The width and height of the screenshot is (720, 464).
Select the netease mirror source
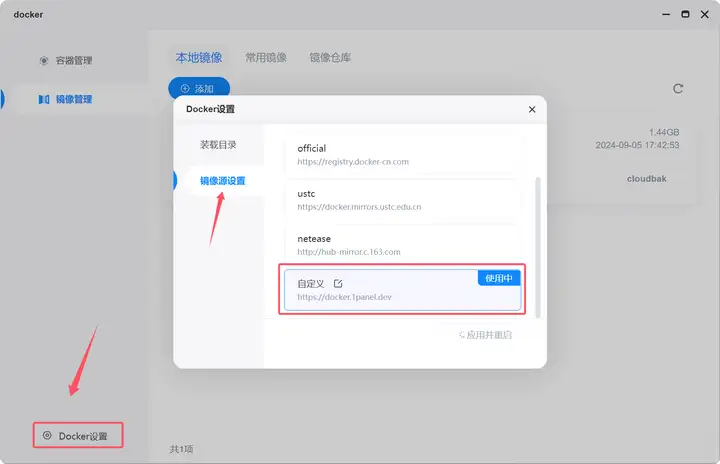click(402, 245)
